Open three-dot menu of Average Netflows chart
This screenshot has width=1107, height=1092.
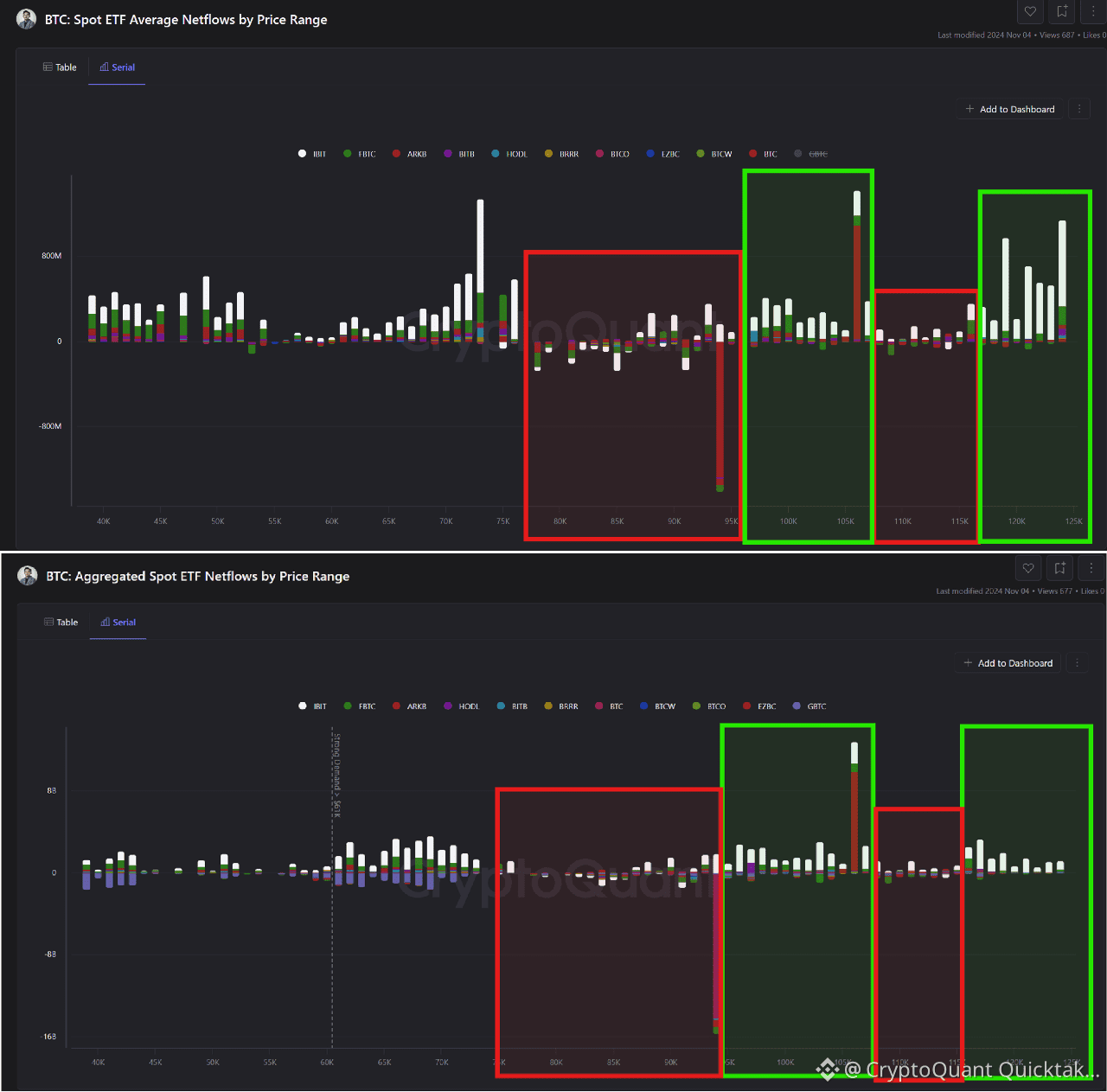pos(1093,11)
